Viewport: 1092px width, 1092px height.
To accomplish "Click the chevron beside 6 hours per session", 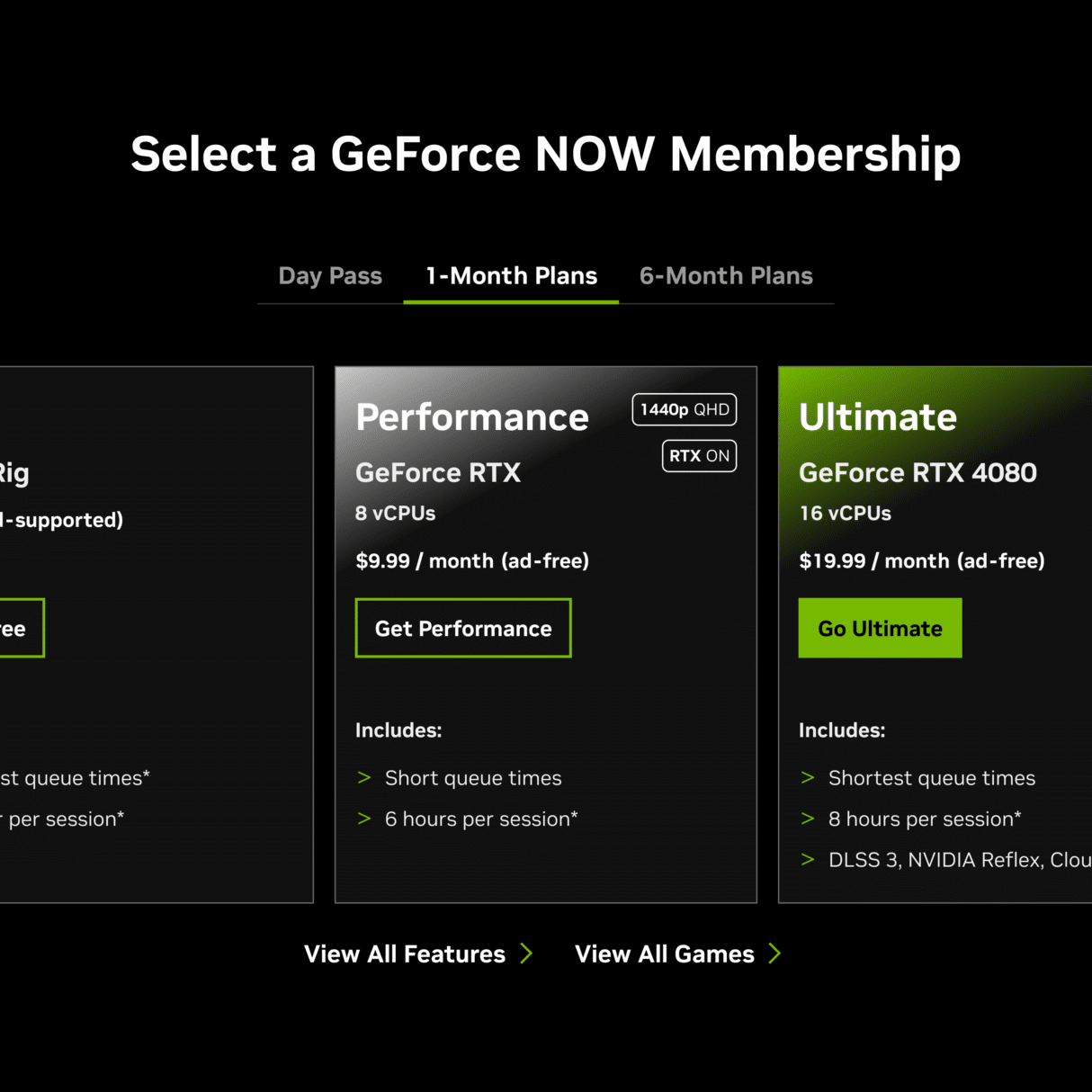I will pyautogui.click(x=364, y=819).
